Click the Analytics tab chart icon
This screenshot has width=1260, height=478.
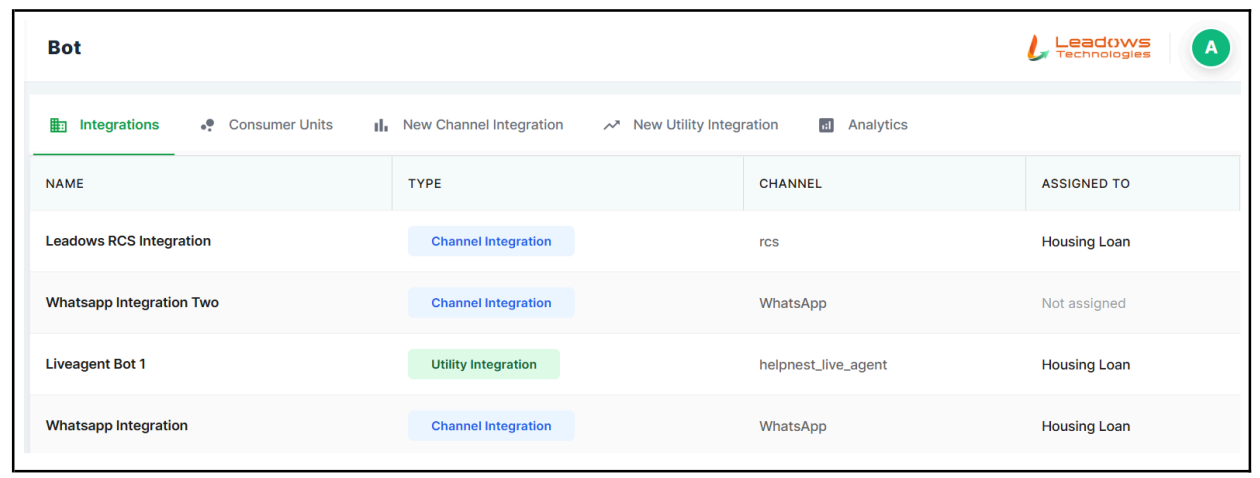826,125
